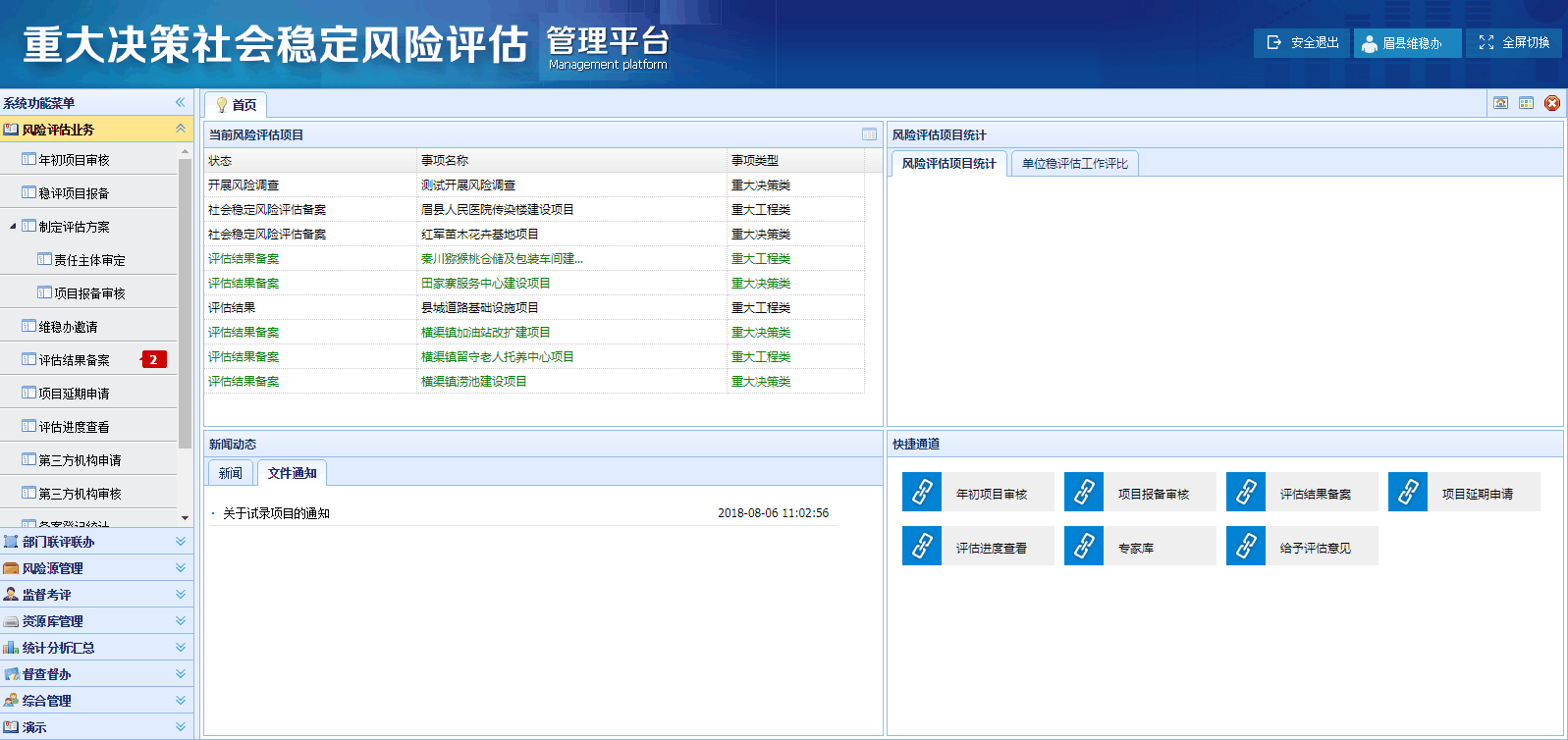Click the home icon in the tab toolbar
Viewport: 1568px width, 740px height.
point(1500,103)
